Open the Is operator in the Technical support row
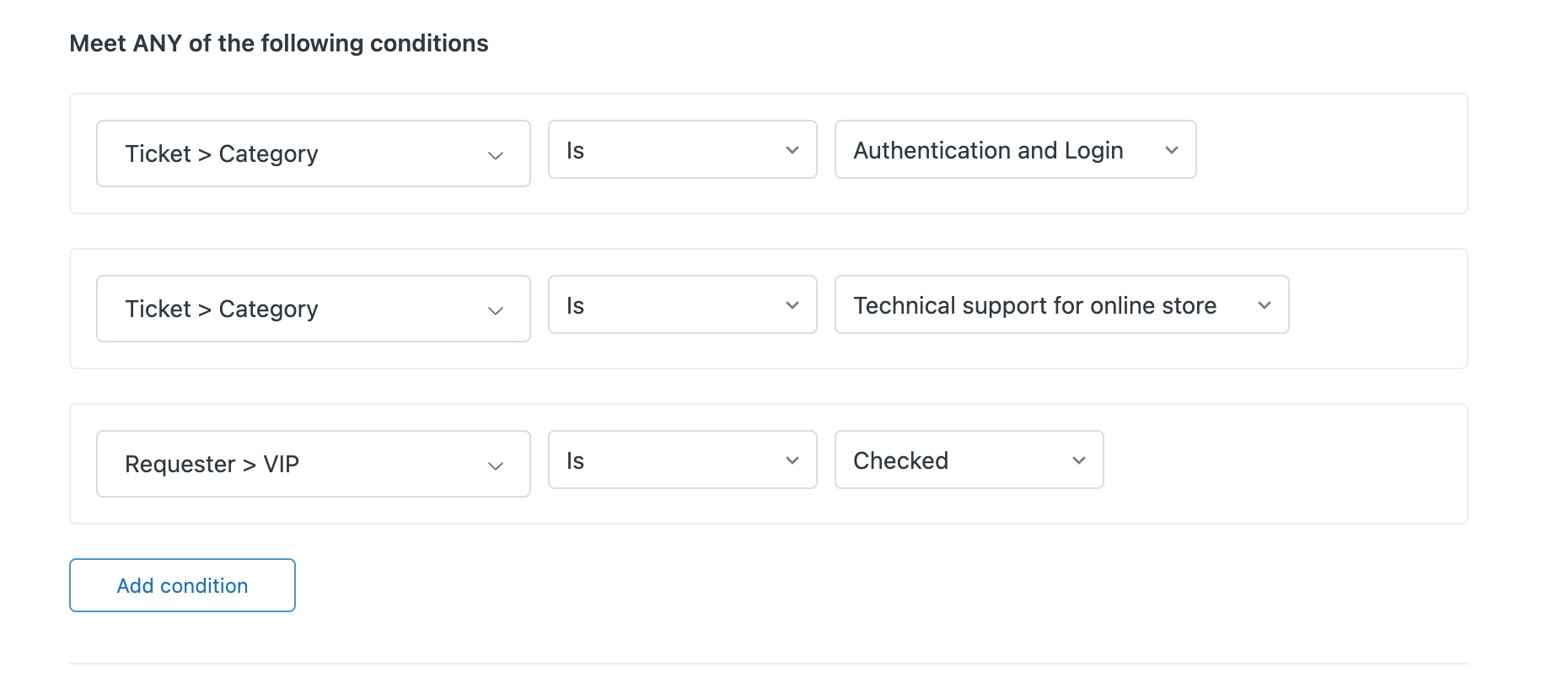 pos(681,305)
